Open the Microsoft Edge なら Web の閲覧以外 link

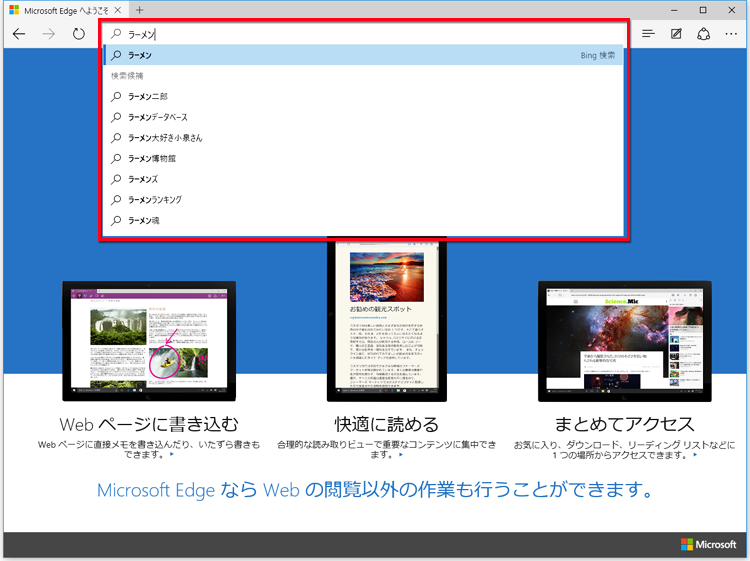pyautogui.click(x=375, y=491)
